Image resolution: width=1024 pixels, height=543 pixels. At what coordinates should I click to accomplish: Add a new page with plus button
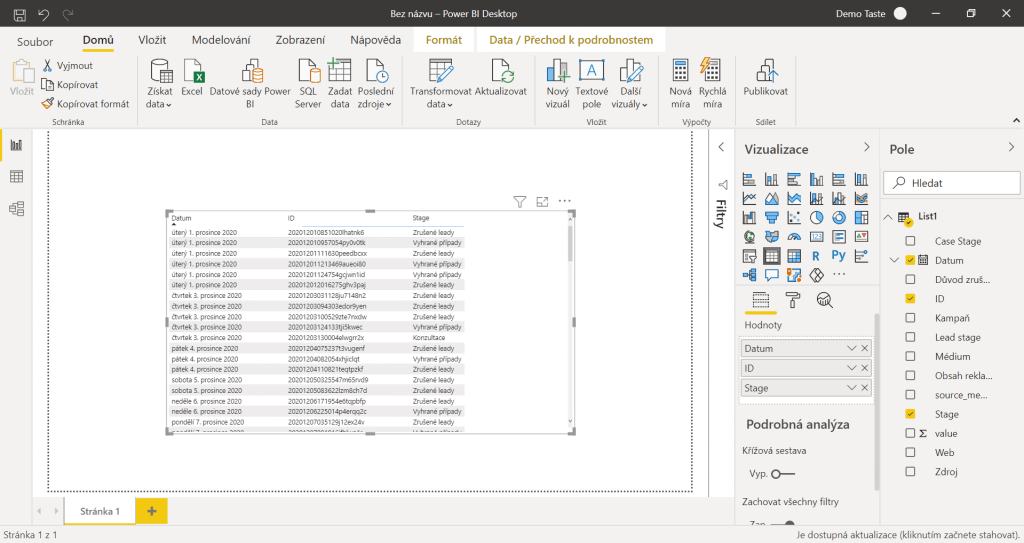[x=151, y=510]
